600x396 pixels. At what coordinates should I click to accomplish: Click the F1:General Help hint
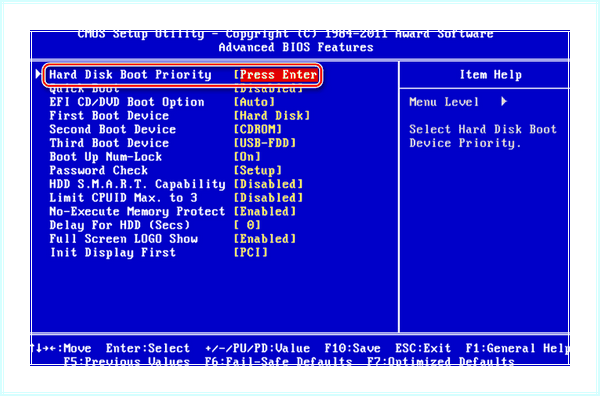[517, 349]
